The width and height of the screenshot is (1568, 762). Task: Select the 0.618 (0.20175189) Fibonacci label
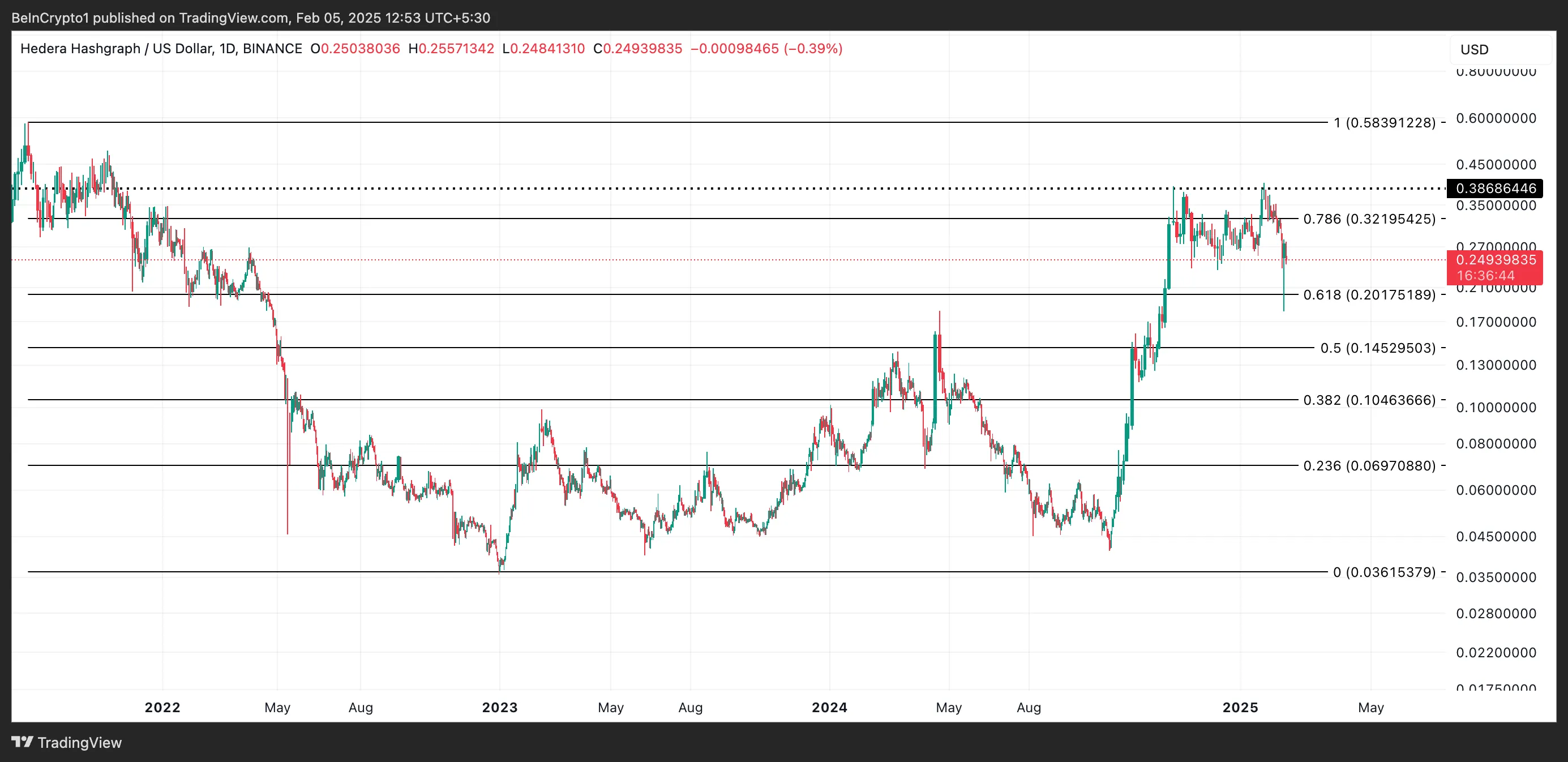[x=1368, y=295]
